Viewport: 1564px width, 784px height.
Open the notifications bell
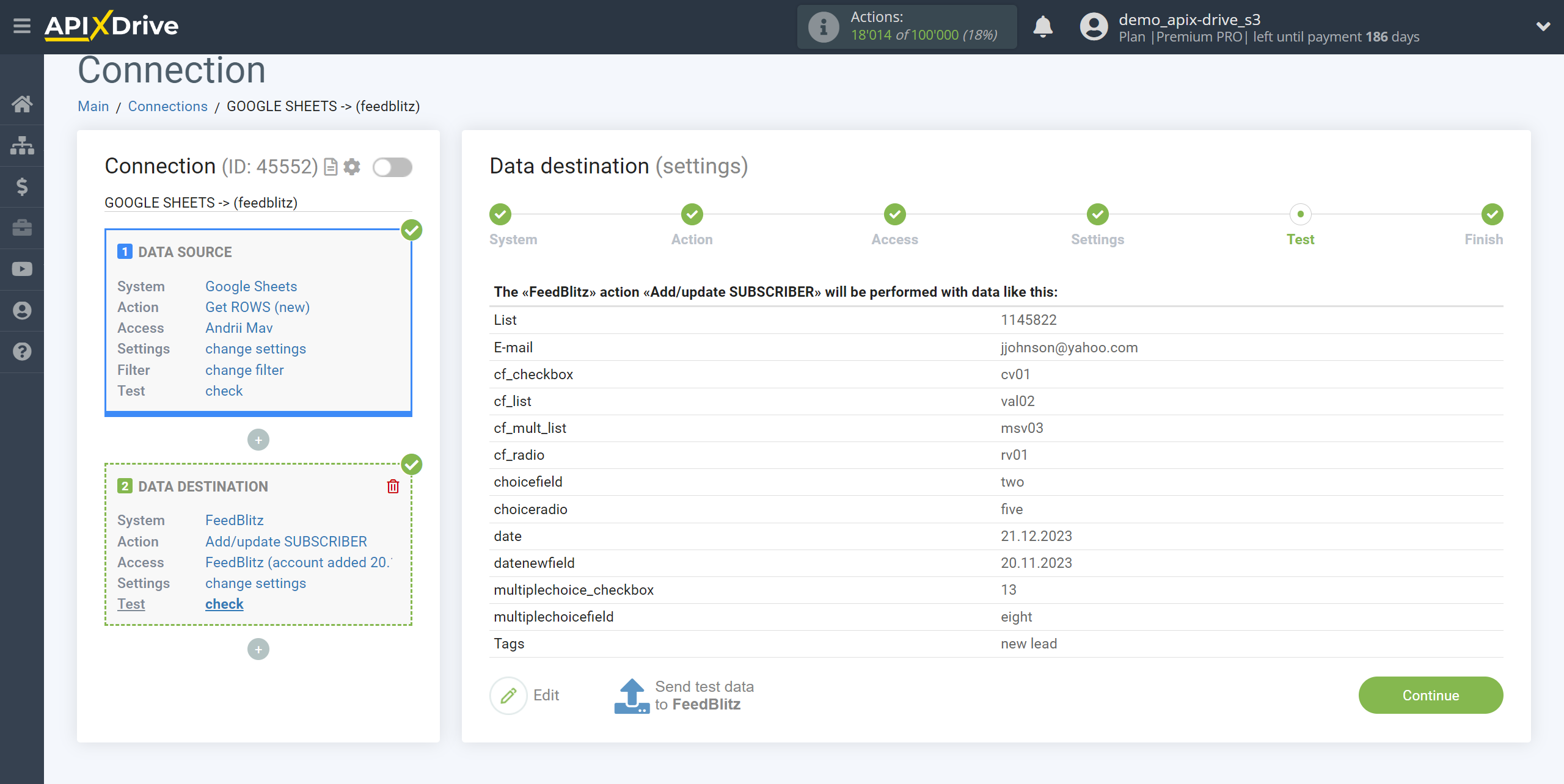tap(1043, 27)
